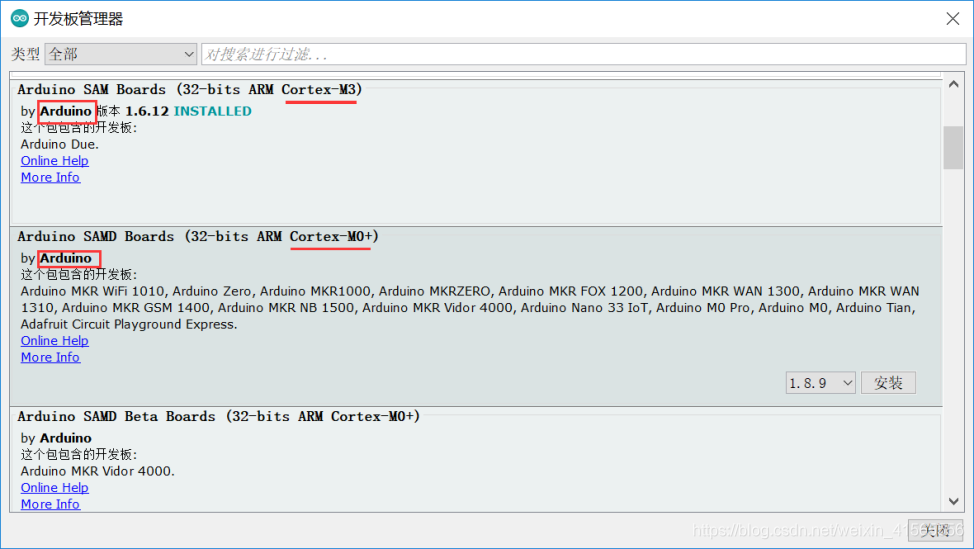The image size is (974, 549).
Task: Open More Info for Arduino SAM Boards
Action: (x=50, y=178)
